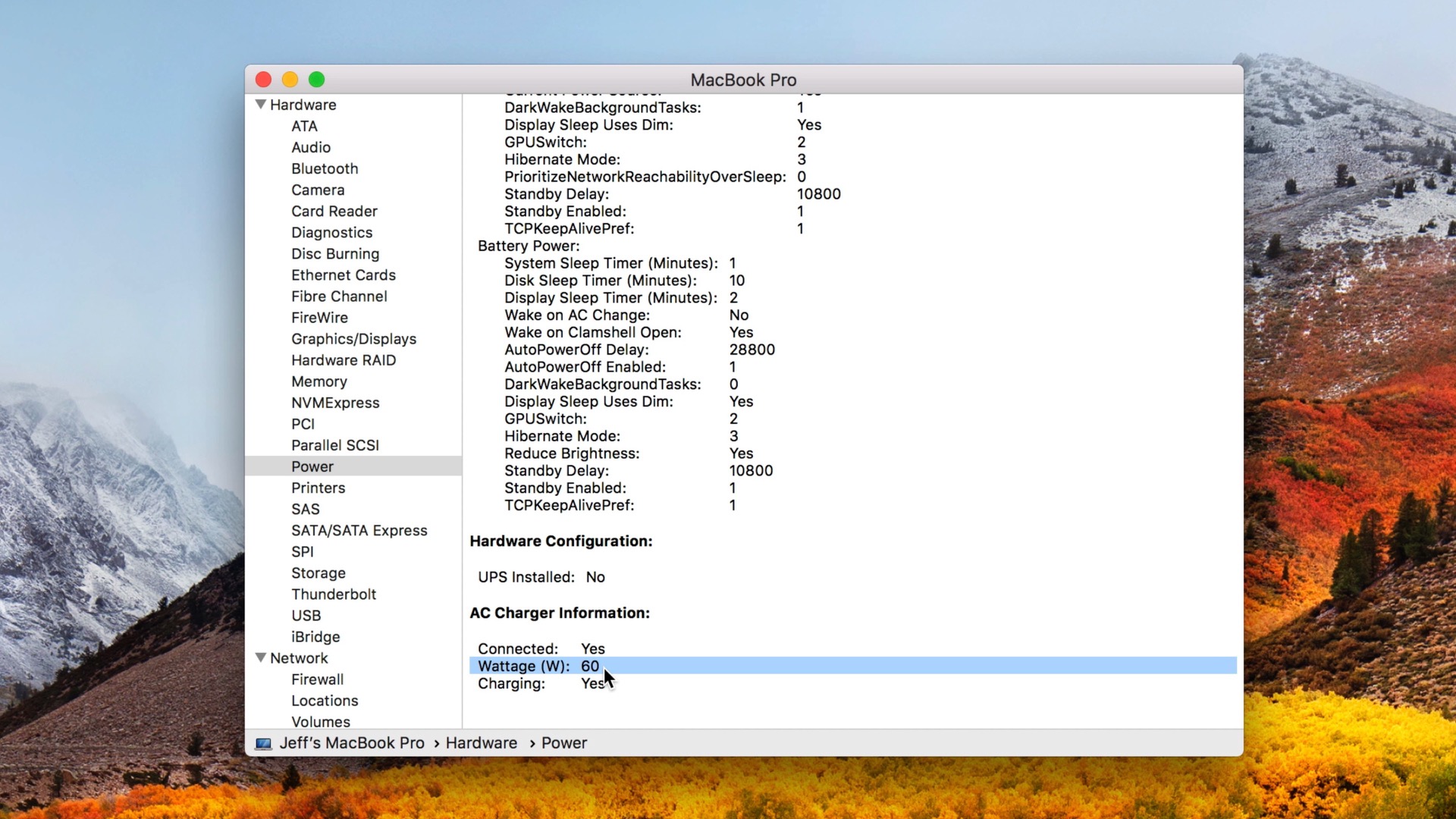Click Firewall under Network

click(317, 679)
